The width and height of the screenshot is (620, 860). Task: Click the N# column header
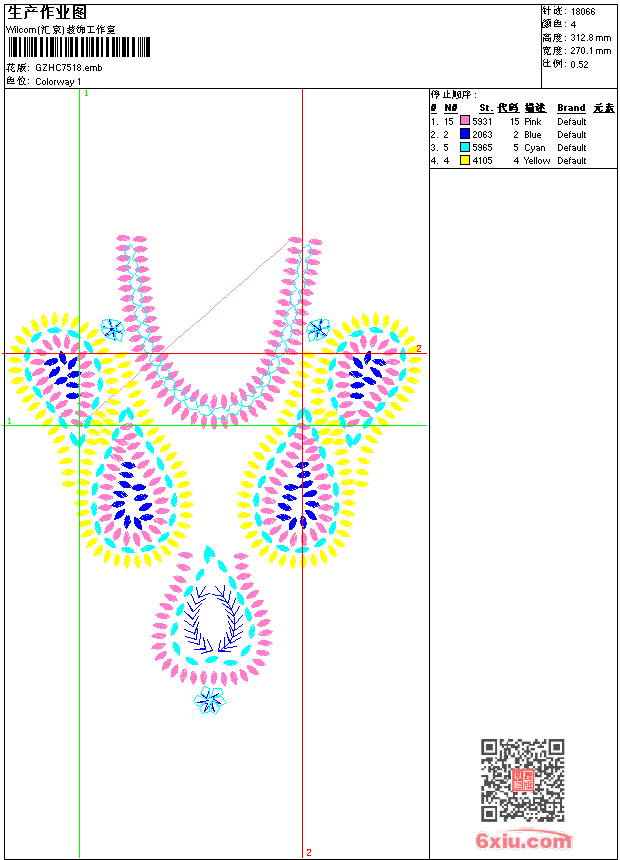[x=450, y=108]
